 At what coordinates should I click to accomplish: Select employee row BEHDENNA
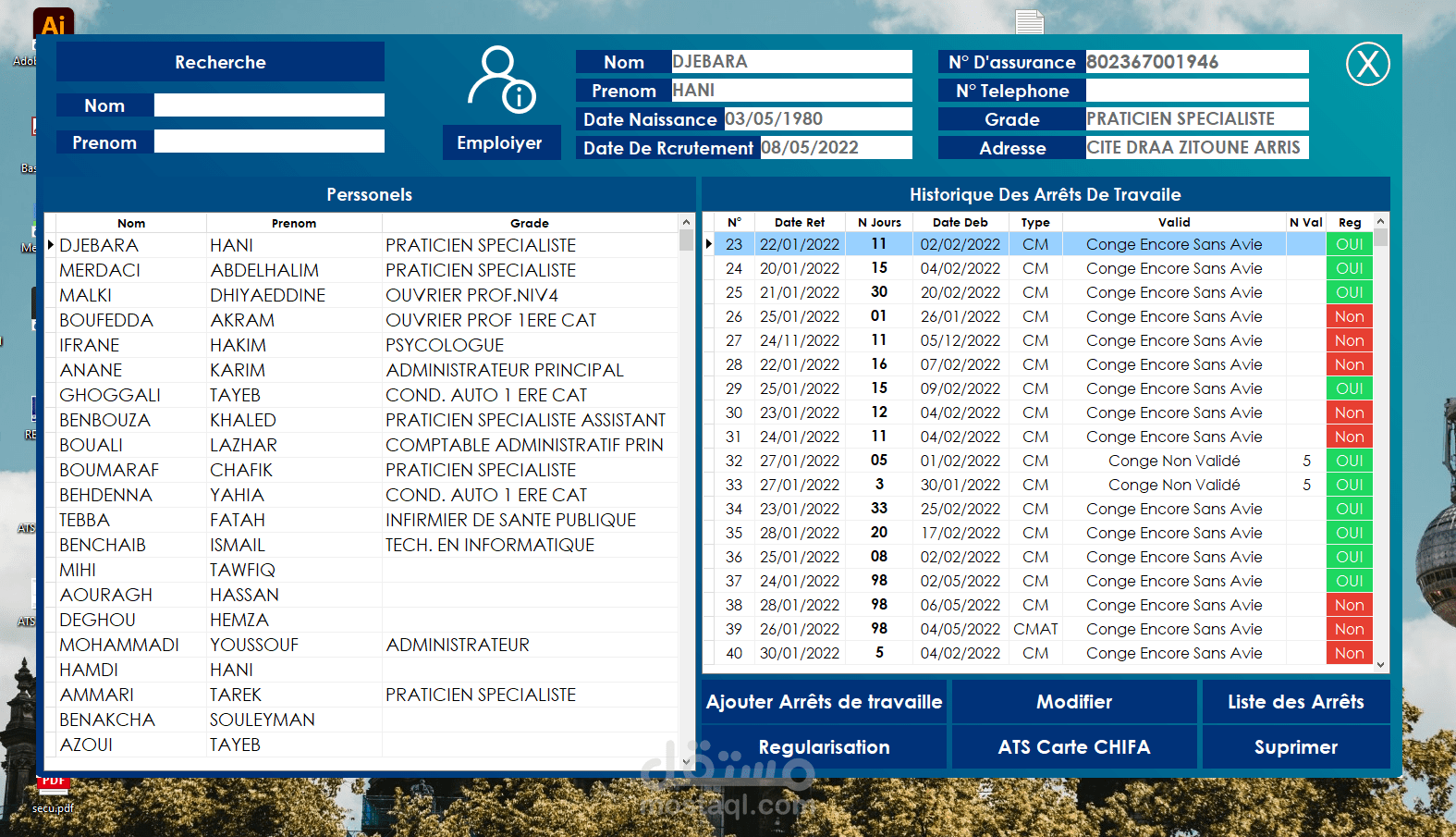tap(361, 495)
